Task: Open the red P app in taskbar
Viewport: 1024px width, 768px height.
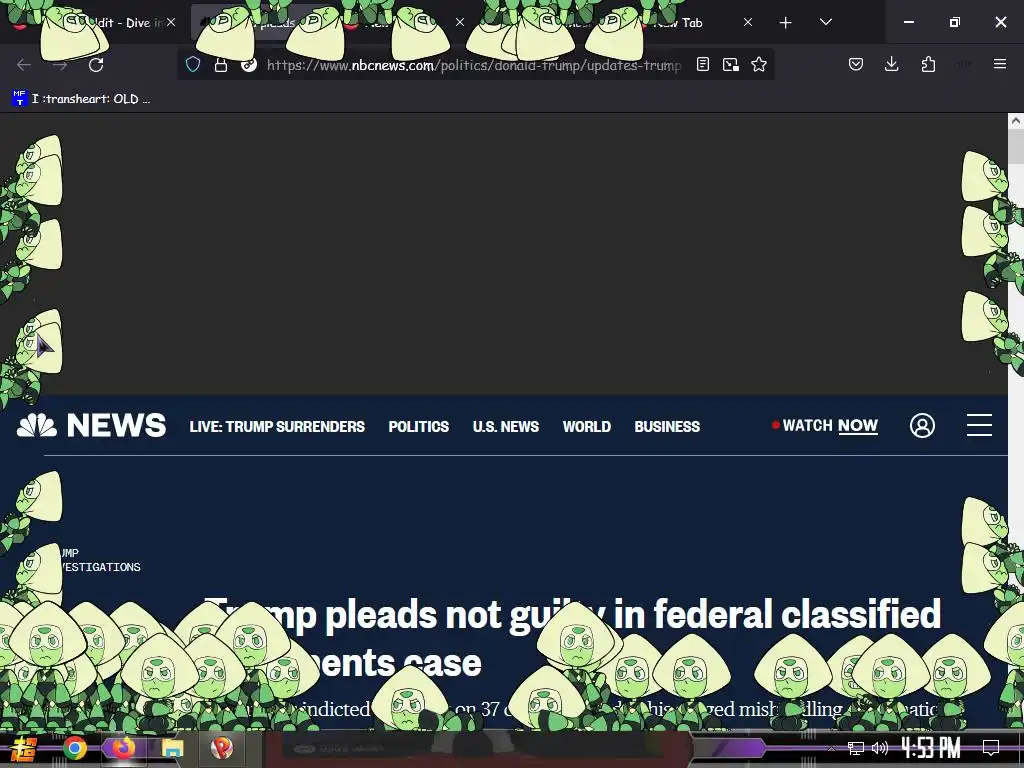Action: pos(221,748)
